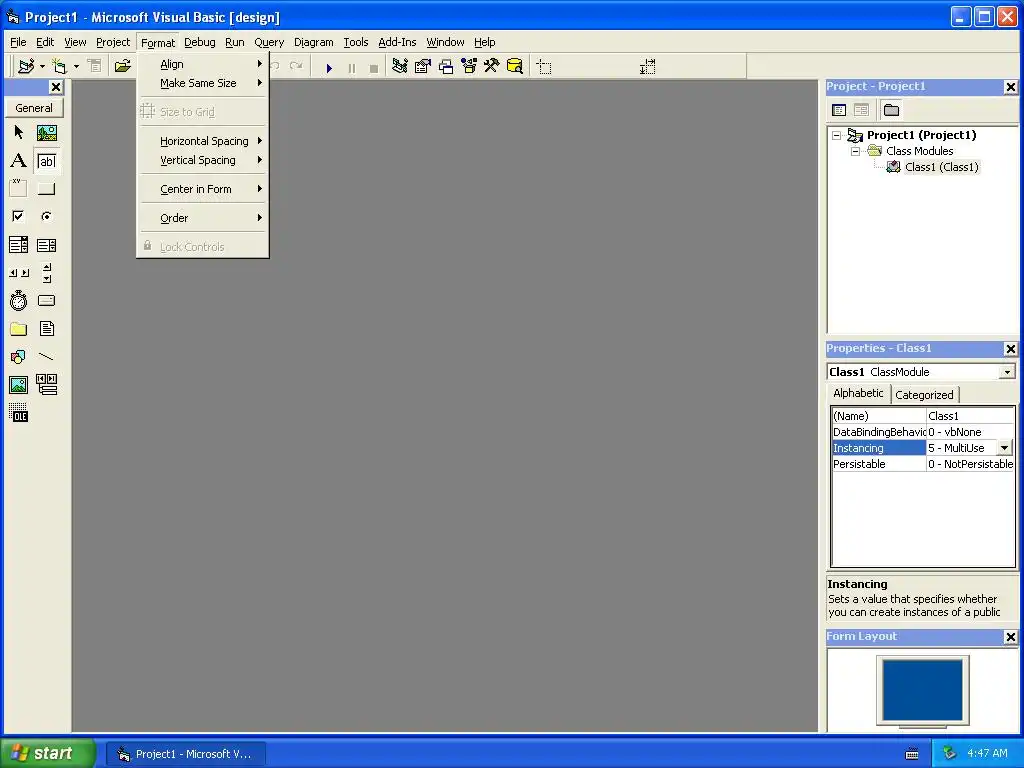Viewport: 1024px width, 768px height.
Task: Select the DirListBox folder control tool
Action: [18, 328]
